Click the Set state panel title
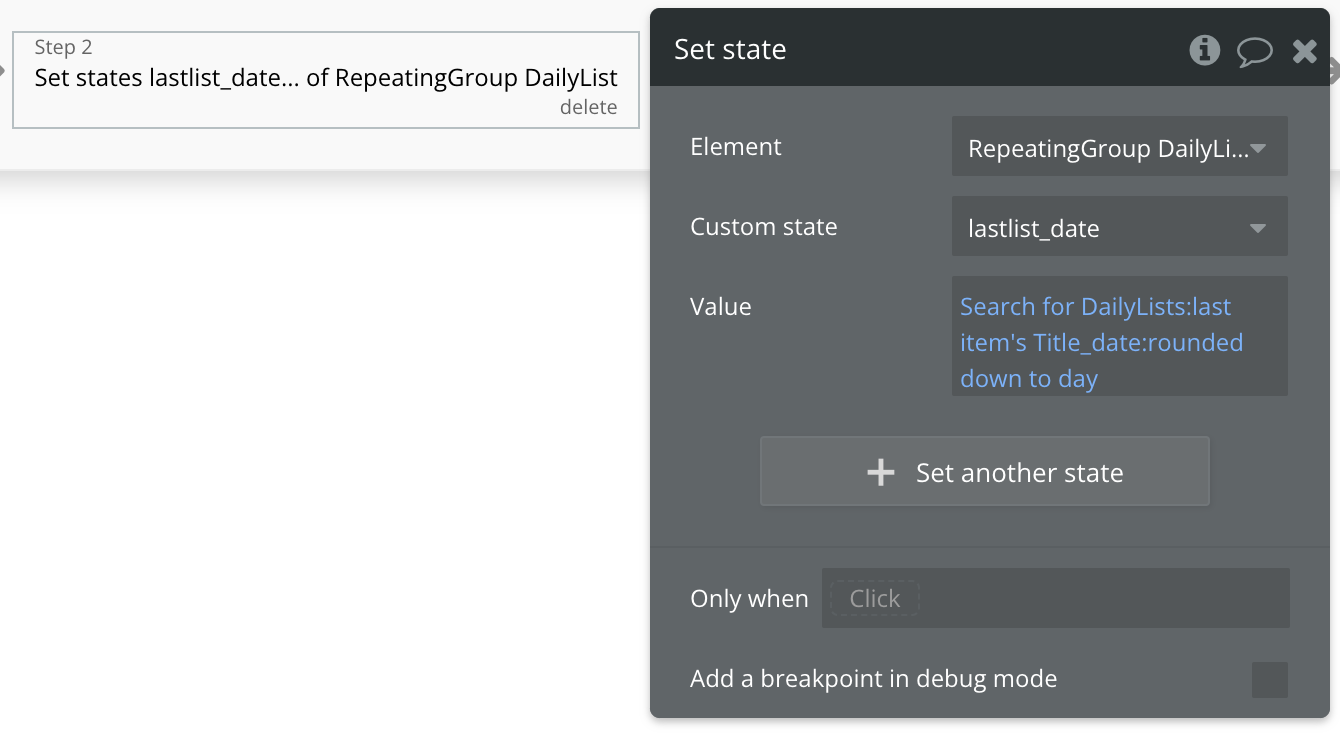The image size is (1340, 736). pyautogui.click(x=730, y=50)
